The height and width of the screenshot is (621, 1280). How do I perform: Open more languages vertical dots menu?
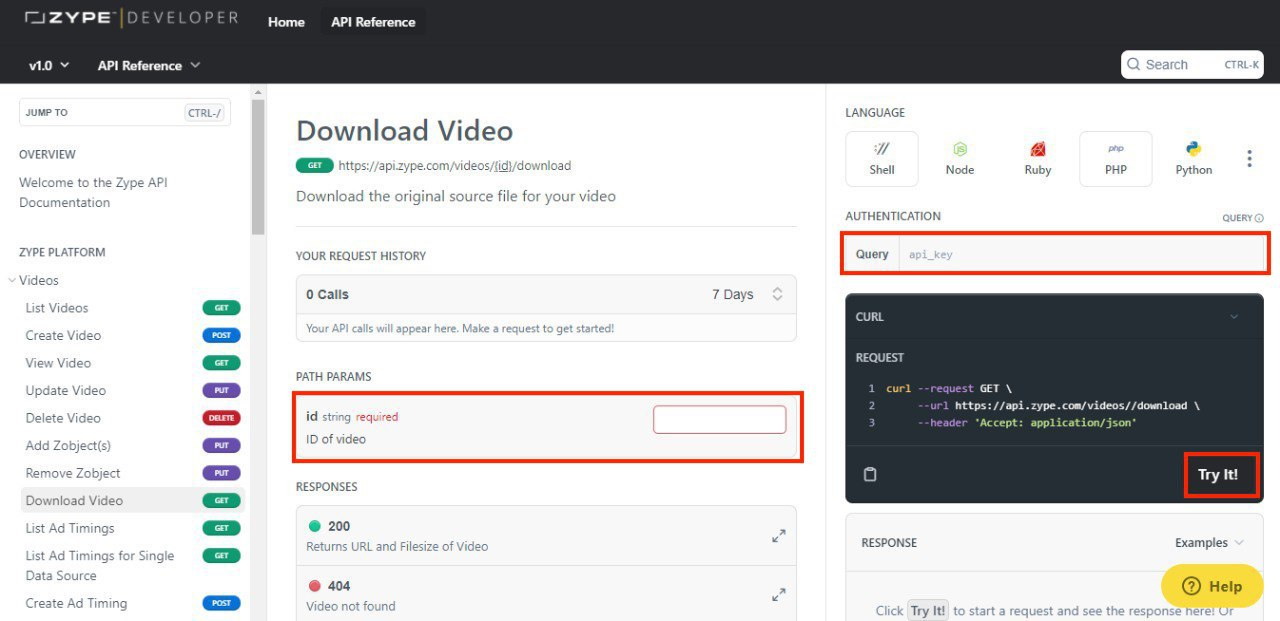tap(1249, 159)
